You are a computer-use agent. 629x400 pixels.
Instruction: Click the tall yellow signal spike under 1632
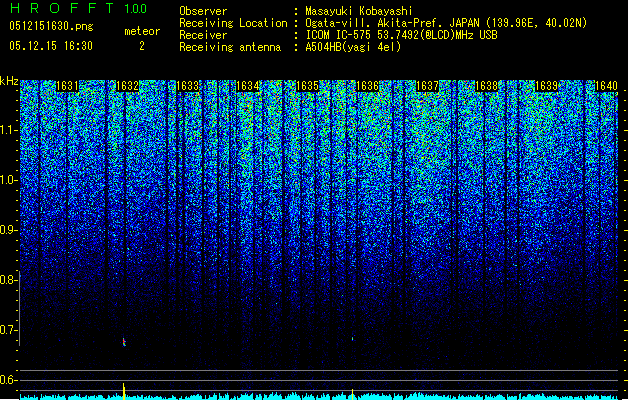[x=124, y=391]
